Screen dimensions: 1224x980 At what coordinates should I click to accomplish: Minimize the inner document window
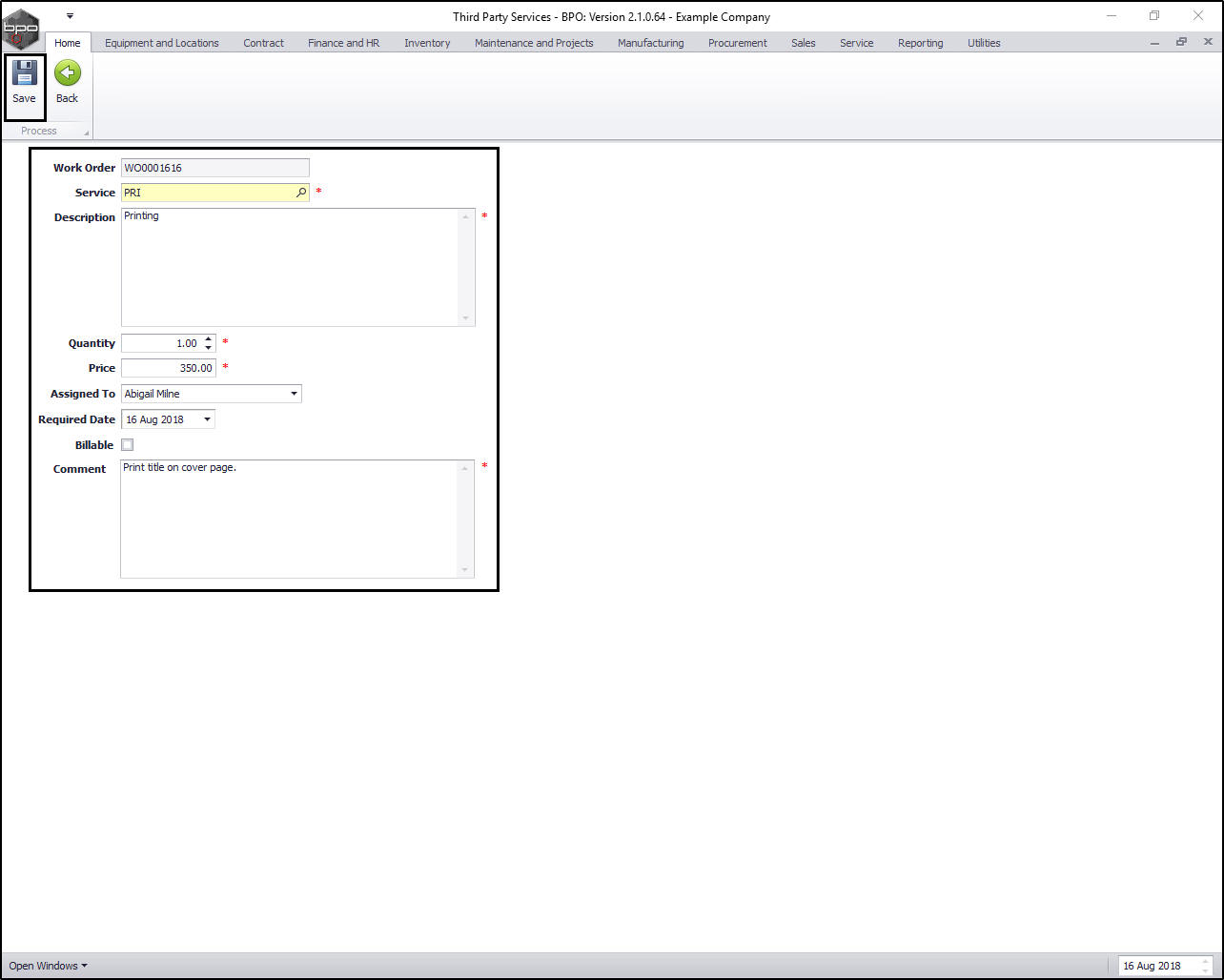pyautogui.click(x=1155, y=43)
